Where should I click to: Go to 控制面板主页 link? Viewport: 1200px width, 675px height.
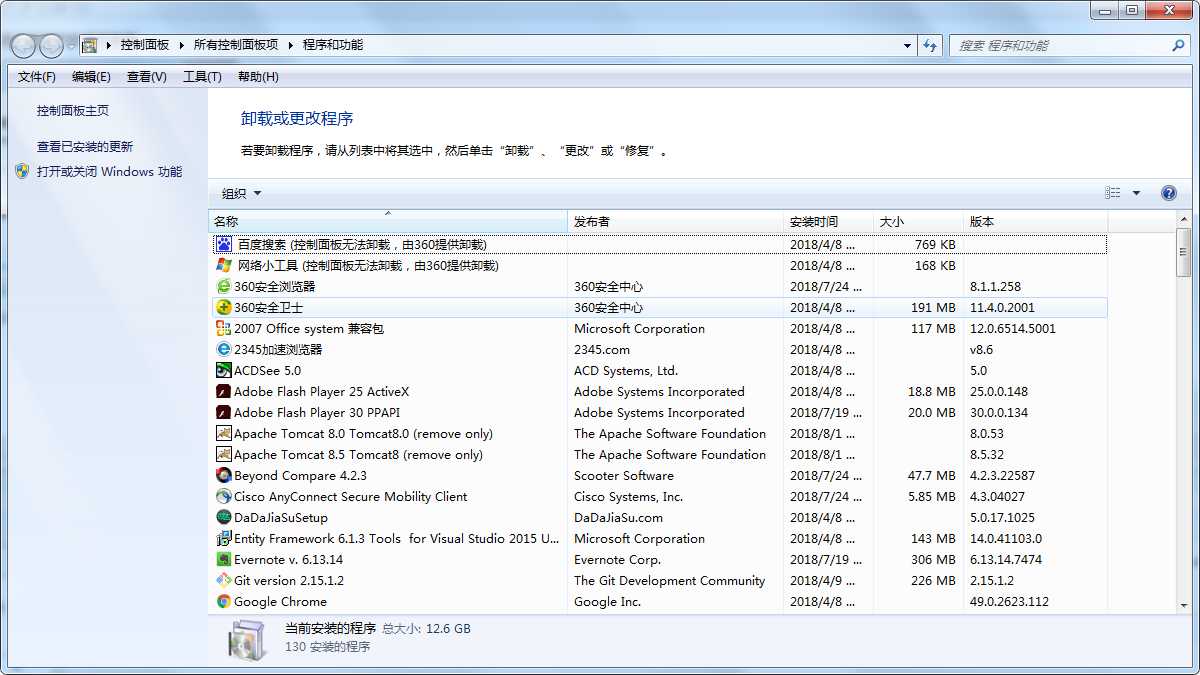[x=73, y=111]
